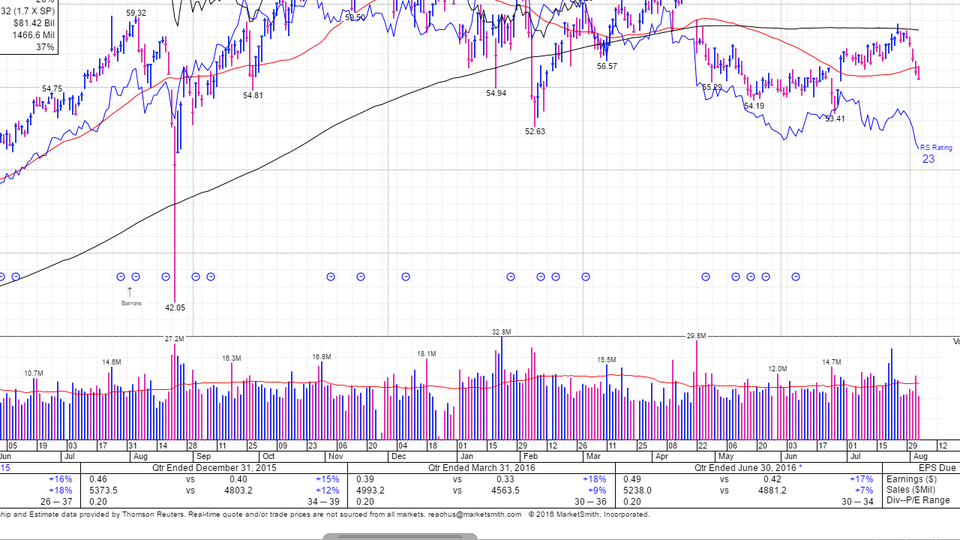Click the Oct month label on time axis
Viewport: 960px width, 540px height.
click(268, 456)
